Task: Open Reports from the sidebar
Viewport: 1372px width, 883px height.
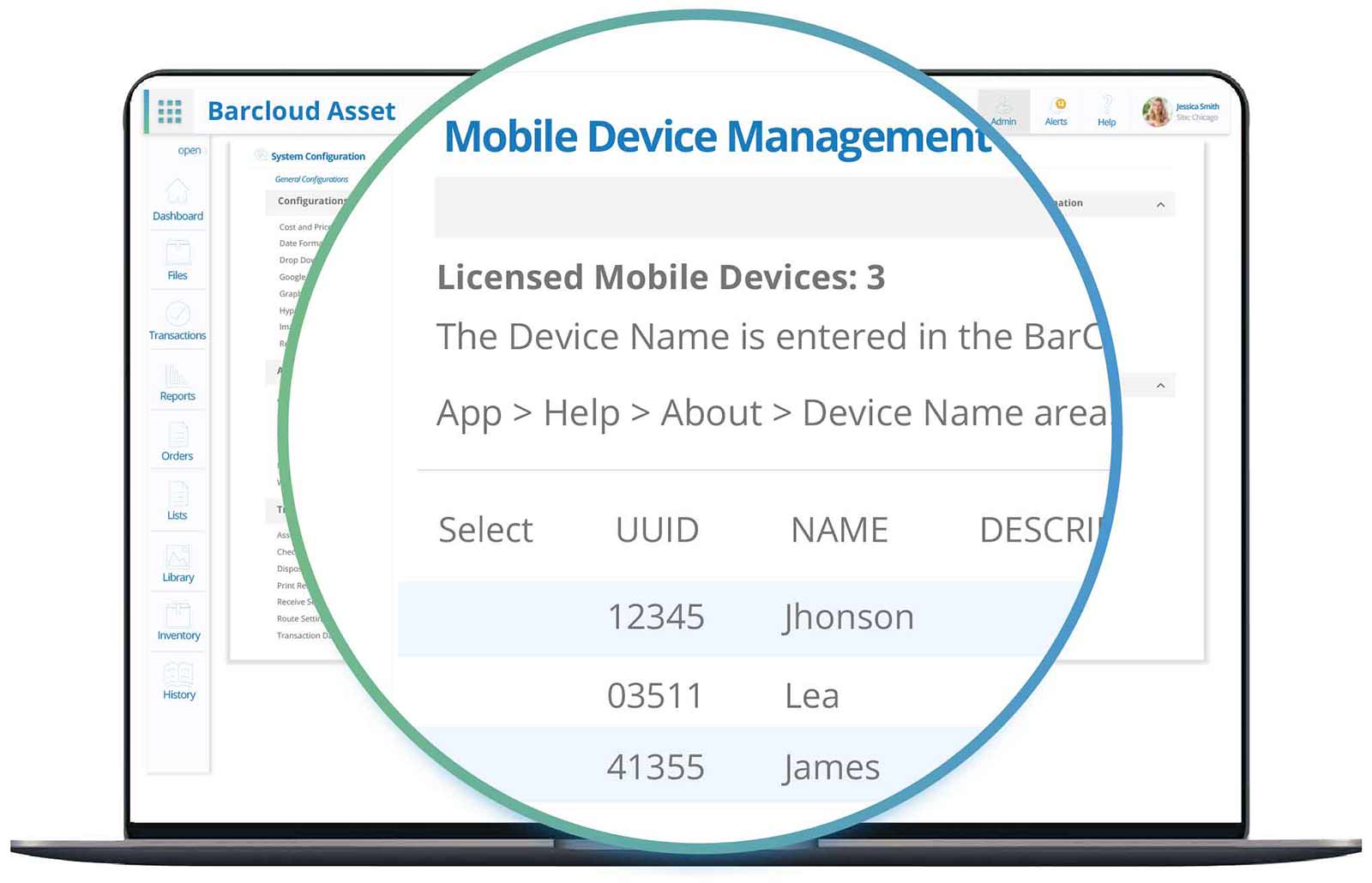Action: coord(178,381)
